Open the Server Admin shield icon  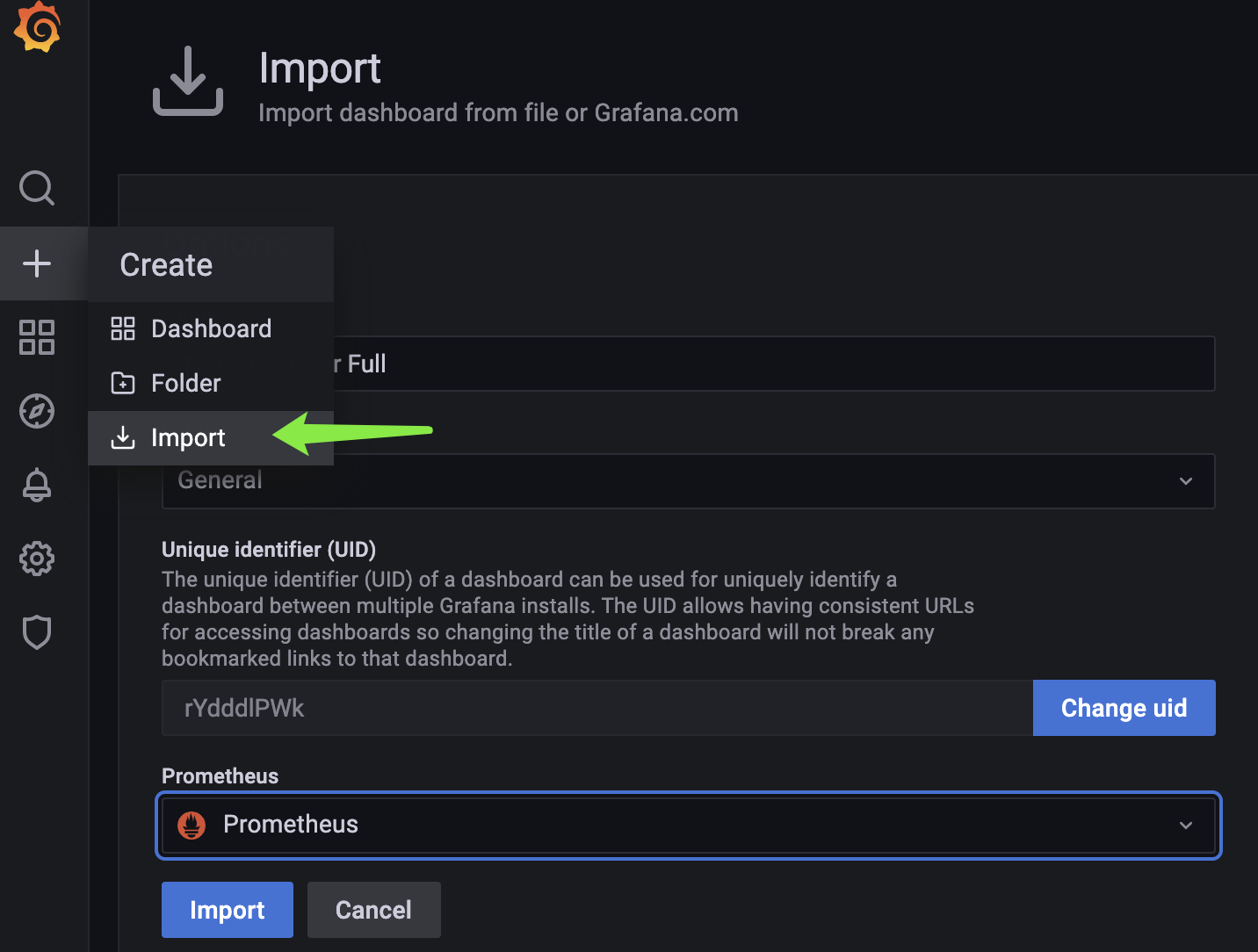(x=37, y=632)
